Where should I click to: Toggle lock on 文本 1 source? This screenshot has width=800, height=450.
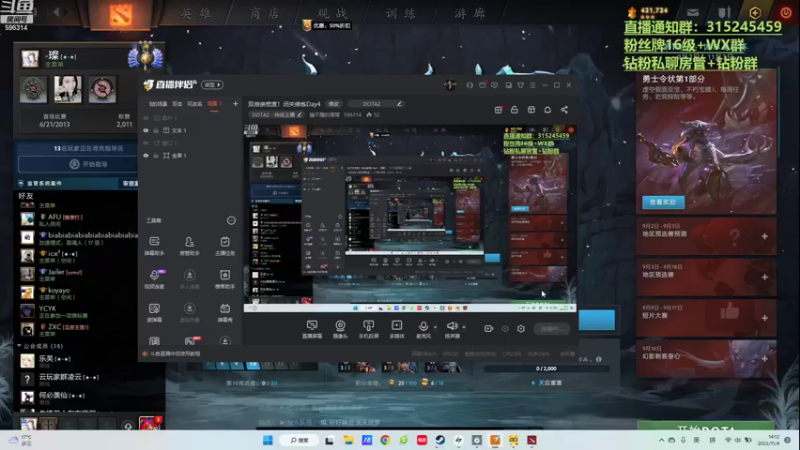[x=156, y=131]
